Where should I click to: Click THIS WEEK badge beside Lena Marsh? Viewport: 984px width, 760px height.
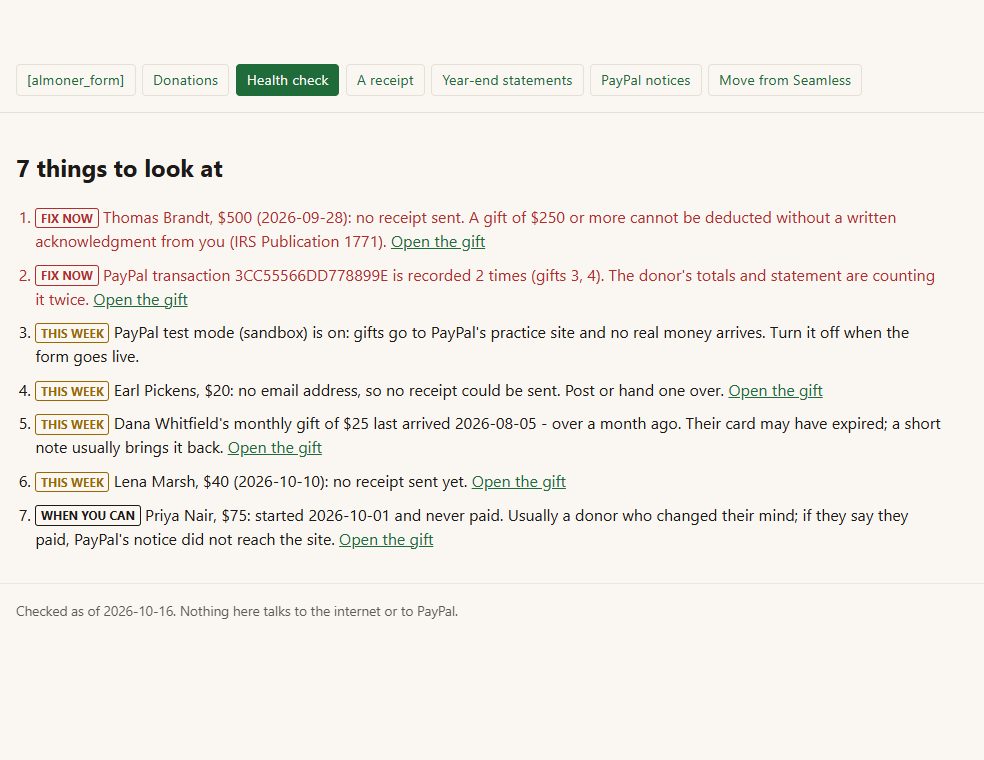72,482
